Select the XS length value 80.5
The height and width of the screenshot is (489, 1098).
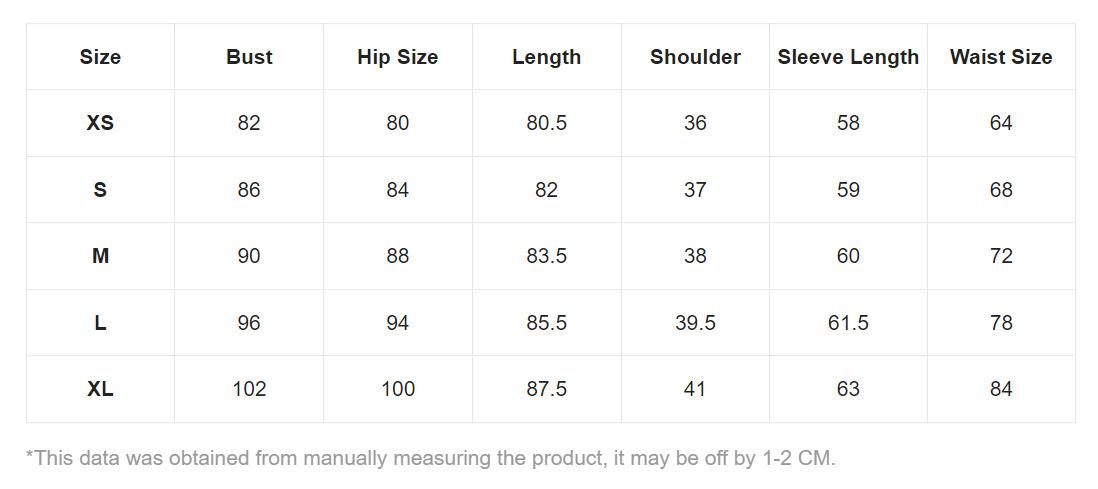(546, 123)
